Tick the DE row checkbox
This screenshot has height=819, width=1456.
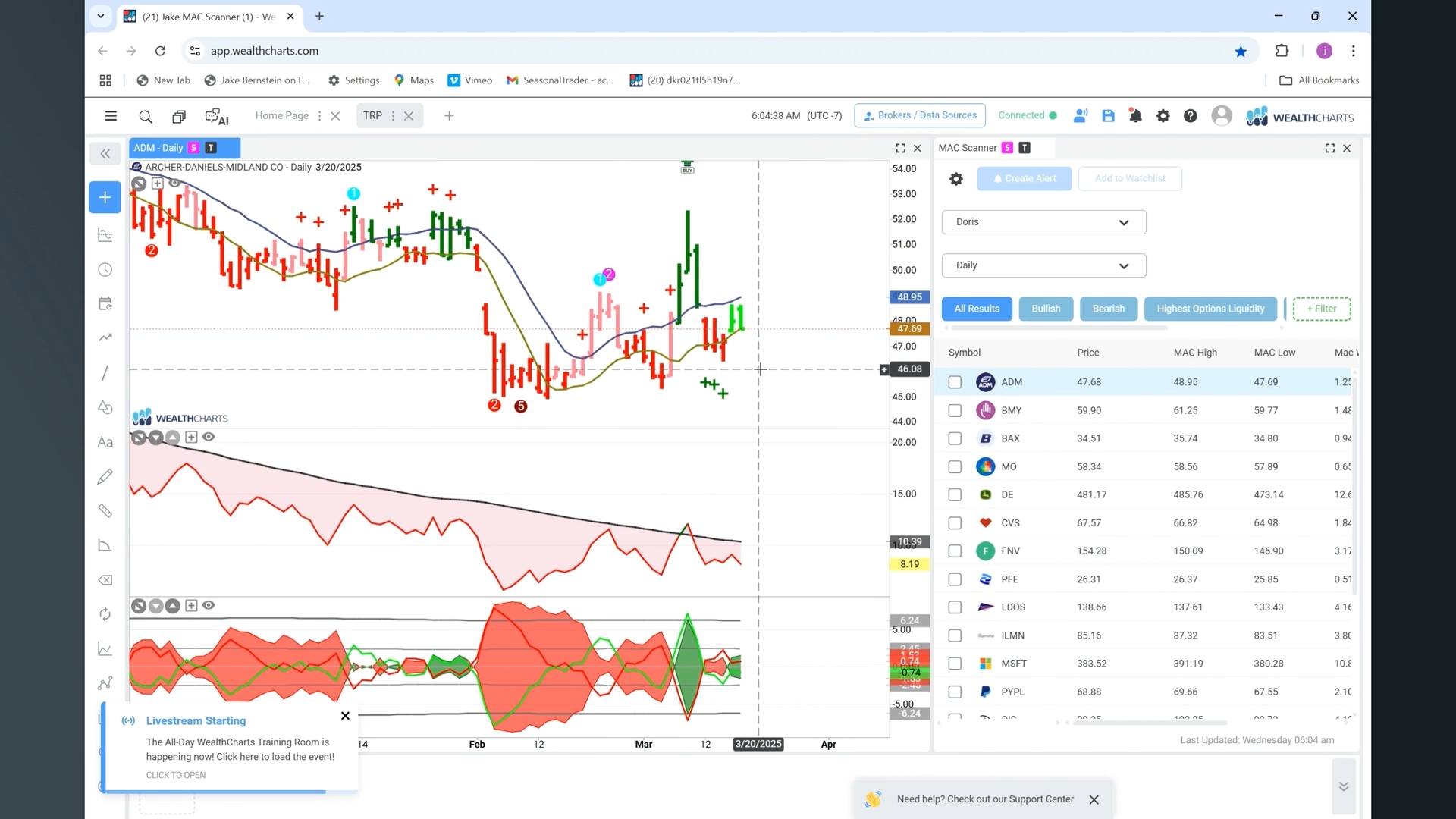coord(955,495)
